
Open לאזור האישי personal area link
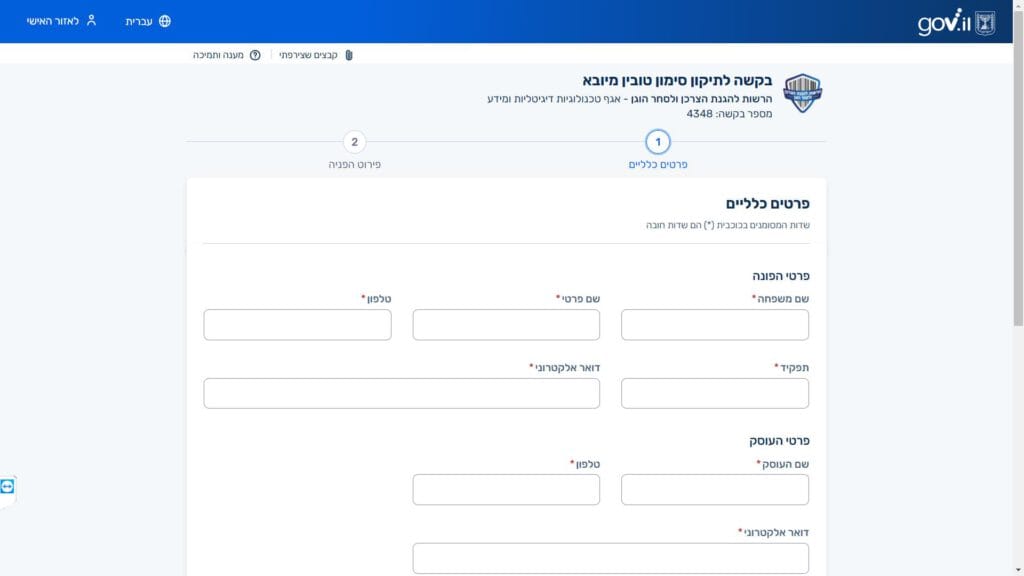point(52,21)
